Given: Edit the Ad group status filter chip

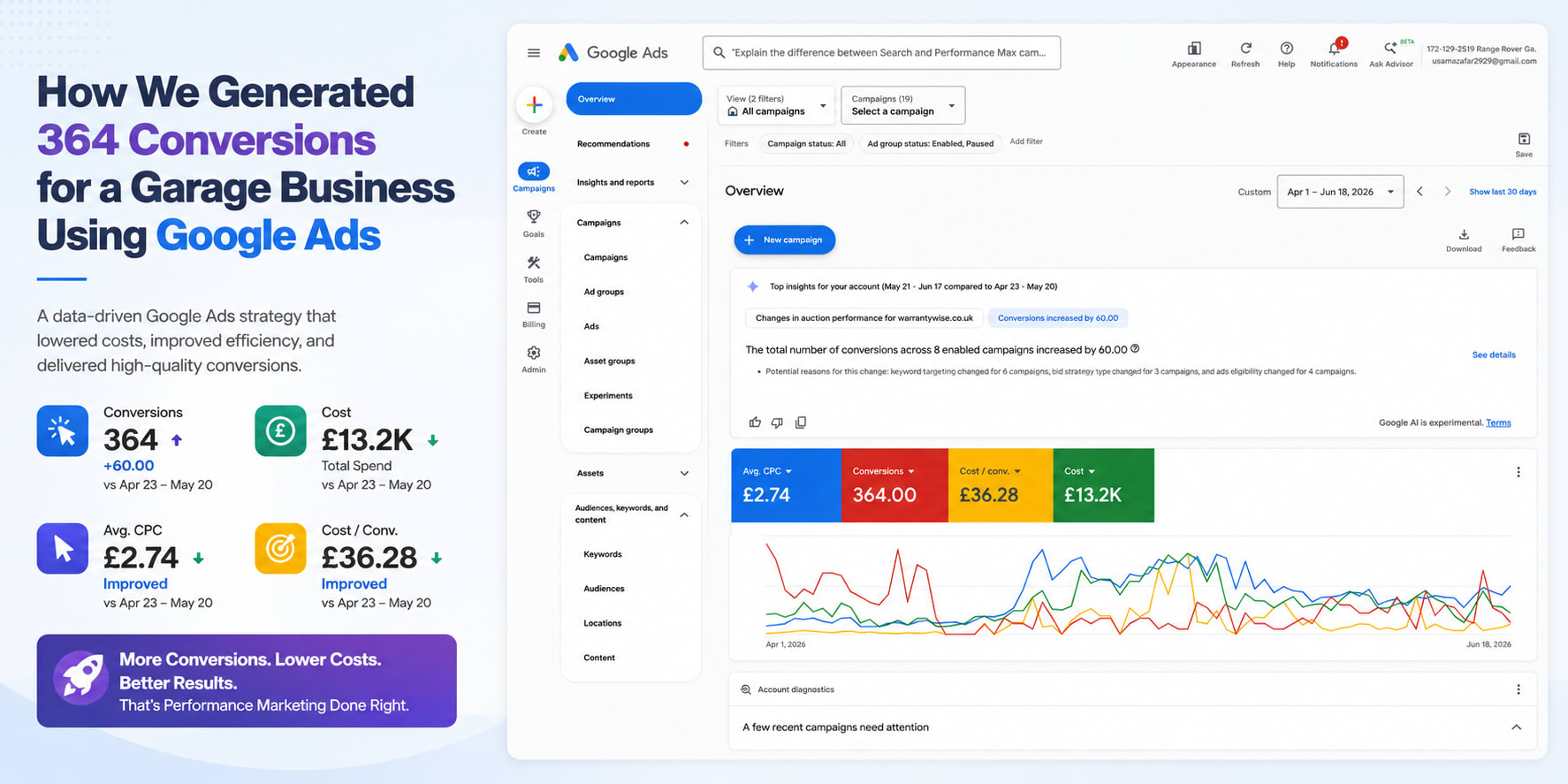Looking at the screenshot, I should pos(930,143).
